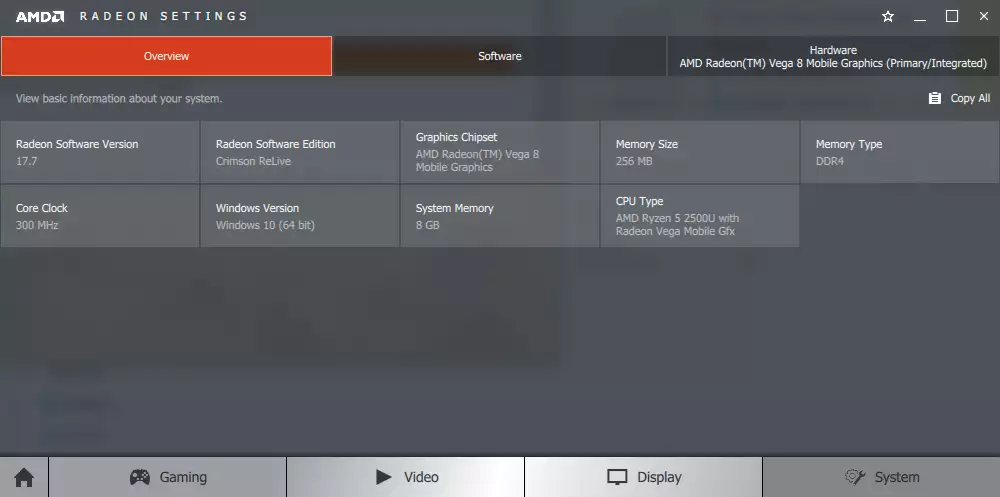Select the Memory Size tile
Screen dimensions: 1000x497
tap(700, 152)
